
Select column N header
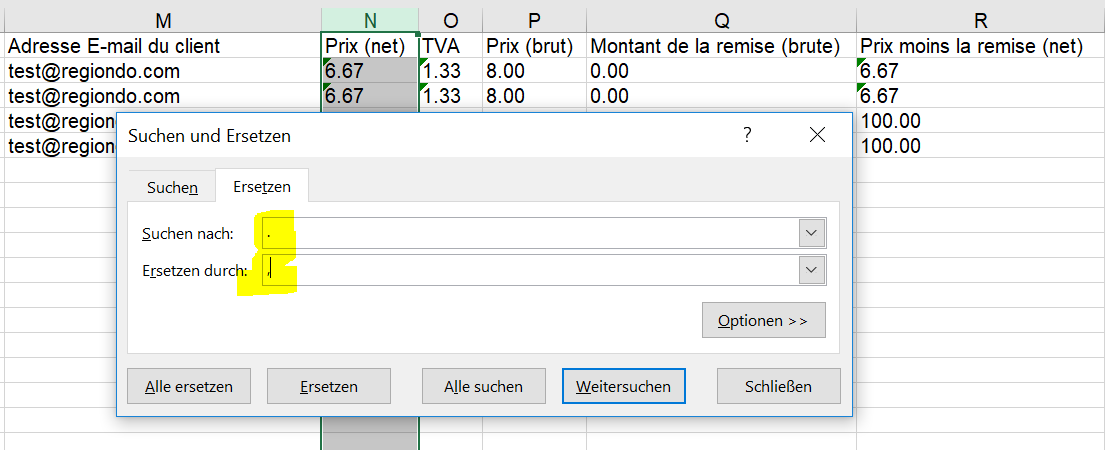click(370, 20)
